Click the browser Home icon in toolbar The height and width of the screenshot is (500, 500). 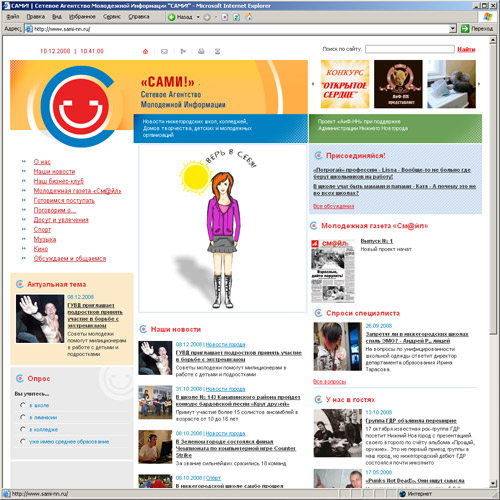[x=249, y=17]
